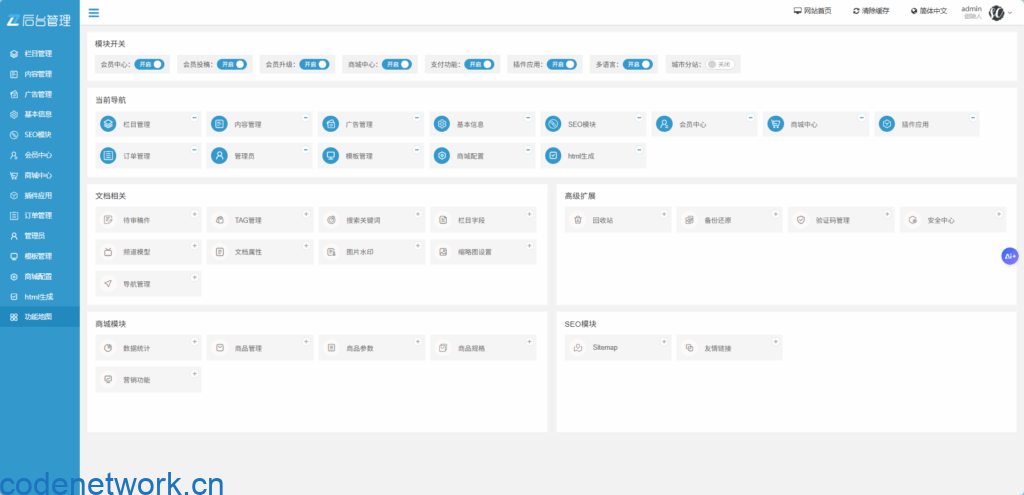Click the Sitemap icon in SEO模块
The width and height of the screenshot is (1024, 495).
point(577,348)
